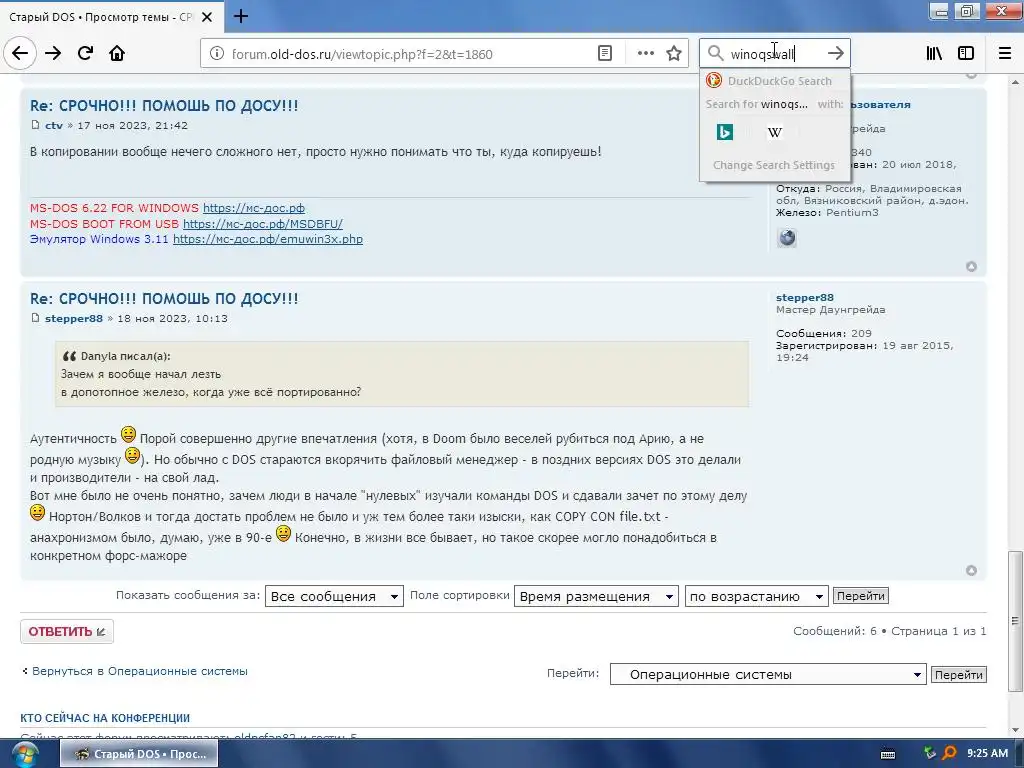Open a new browser tab

[240, 16]
